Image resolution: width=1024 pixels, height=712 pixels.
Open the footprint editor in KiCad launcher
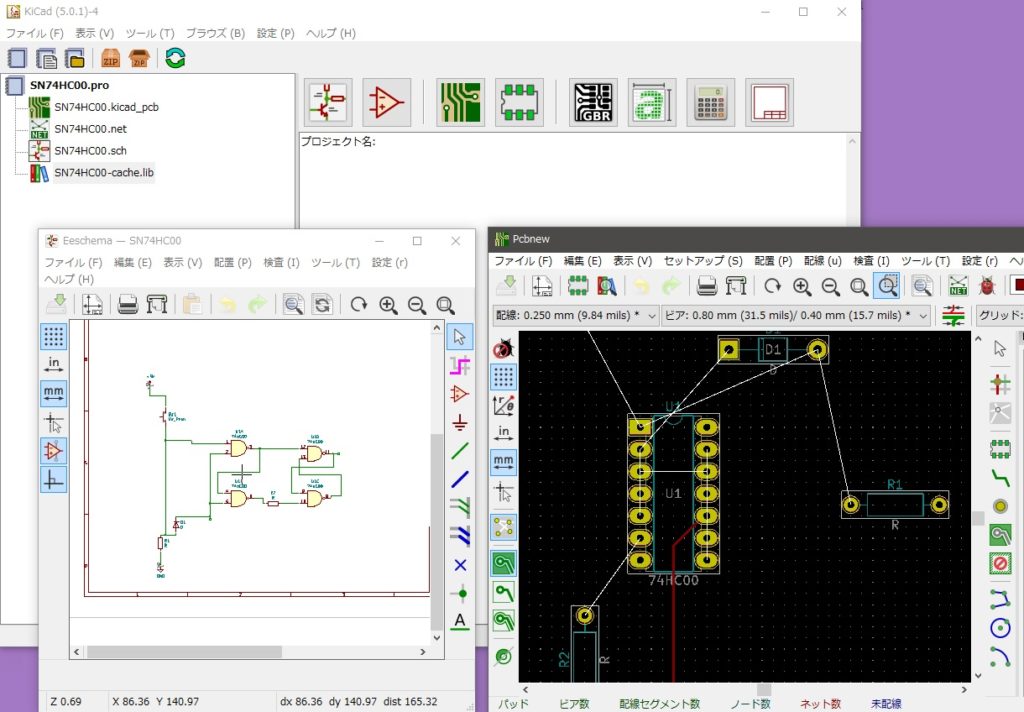tap(519, 103)
